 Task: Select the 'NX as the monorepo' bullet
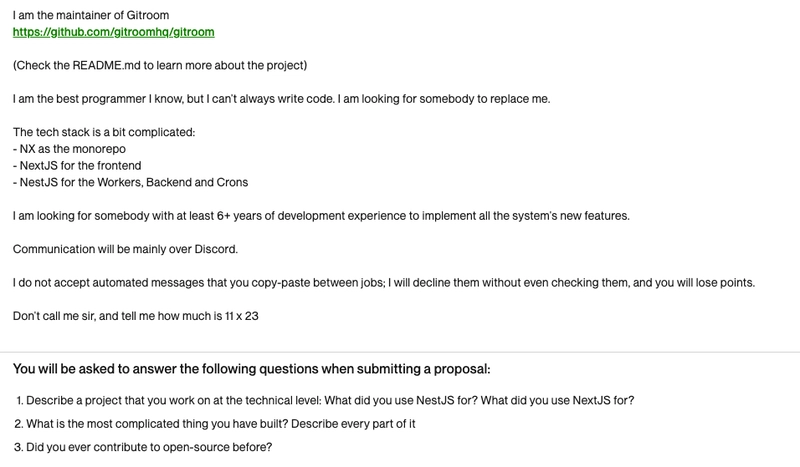coord(69,149)
